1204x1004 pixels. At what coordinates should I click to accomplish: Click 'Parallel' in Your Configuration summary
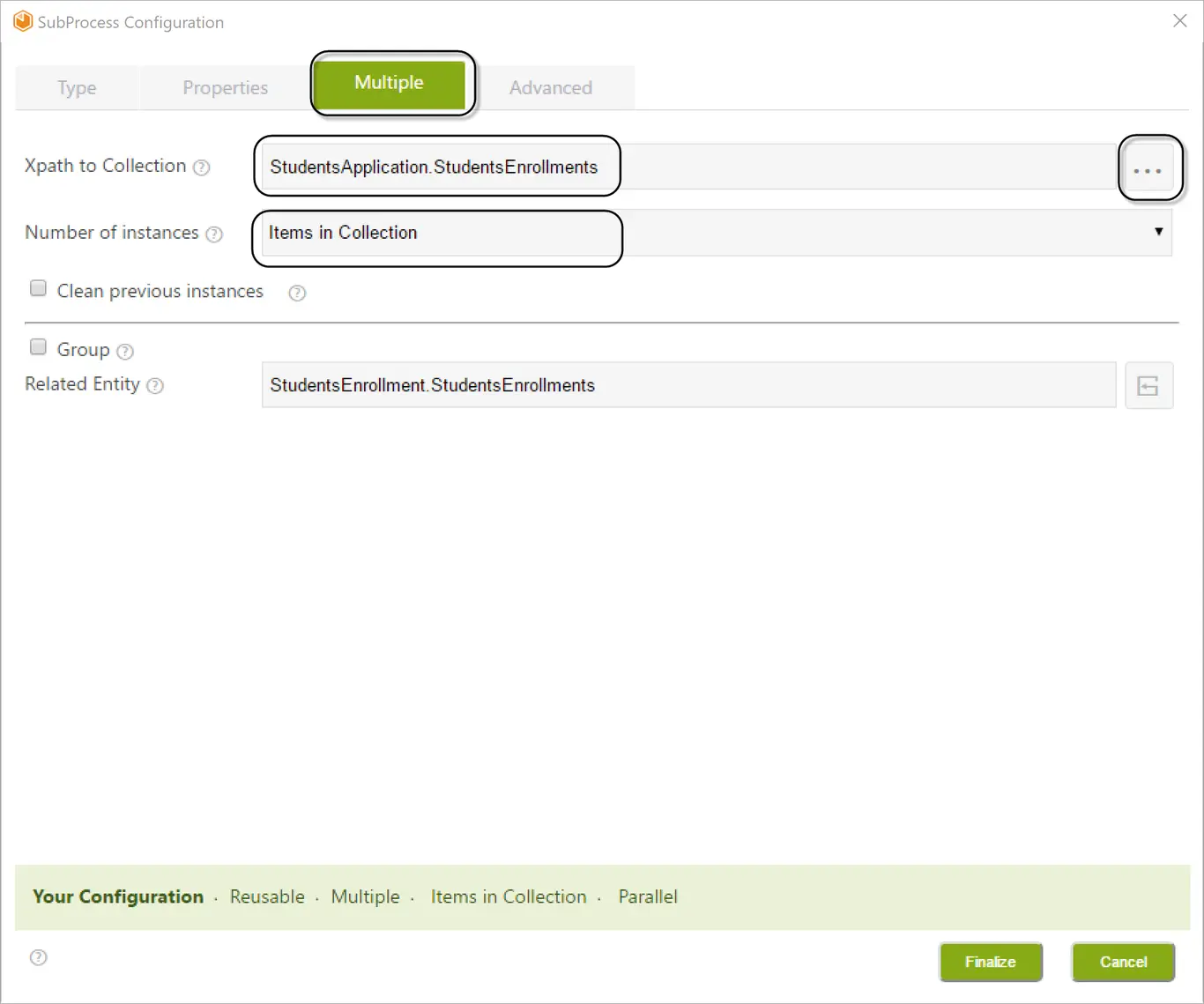coord(648,896)
